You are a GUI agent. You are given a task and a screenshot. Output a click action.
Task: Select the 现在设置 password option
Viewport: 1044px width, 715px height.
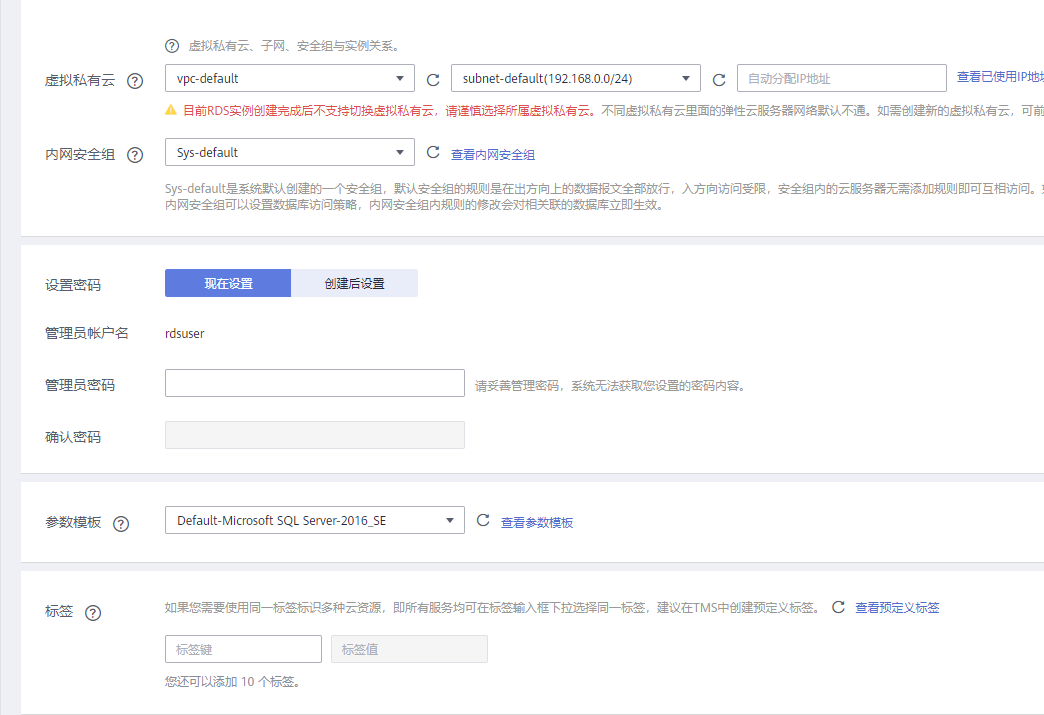[x=228, y=283]
